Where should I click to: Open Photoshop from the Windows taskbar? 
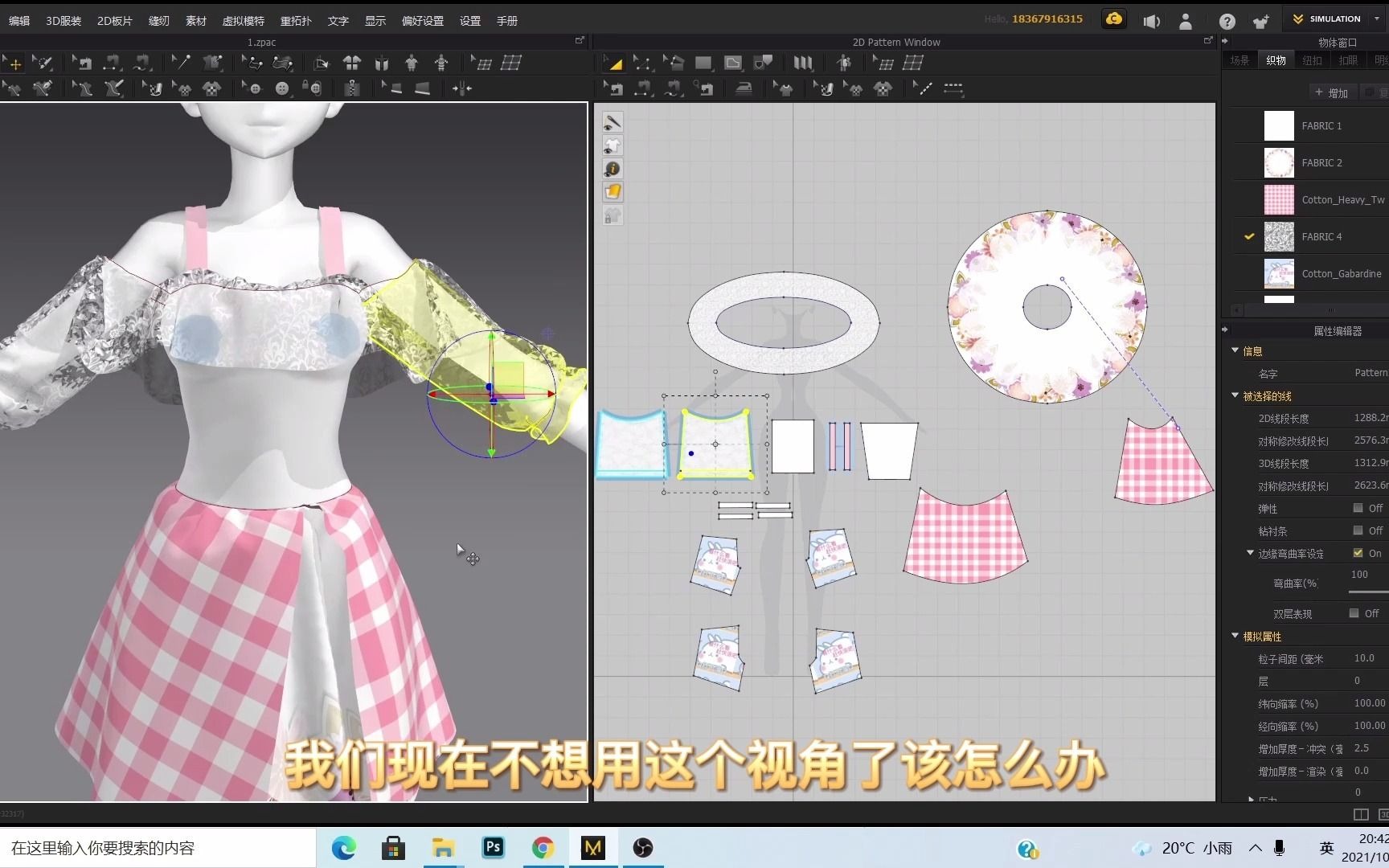[x=493, y=848]
